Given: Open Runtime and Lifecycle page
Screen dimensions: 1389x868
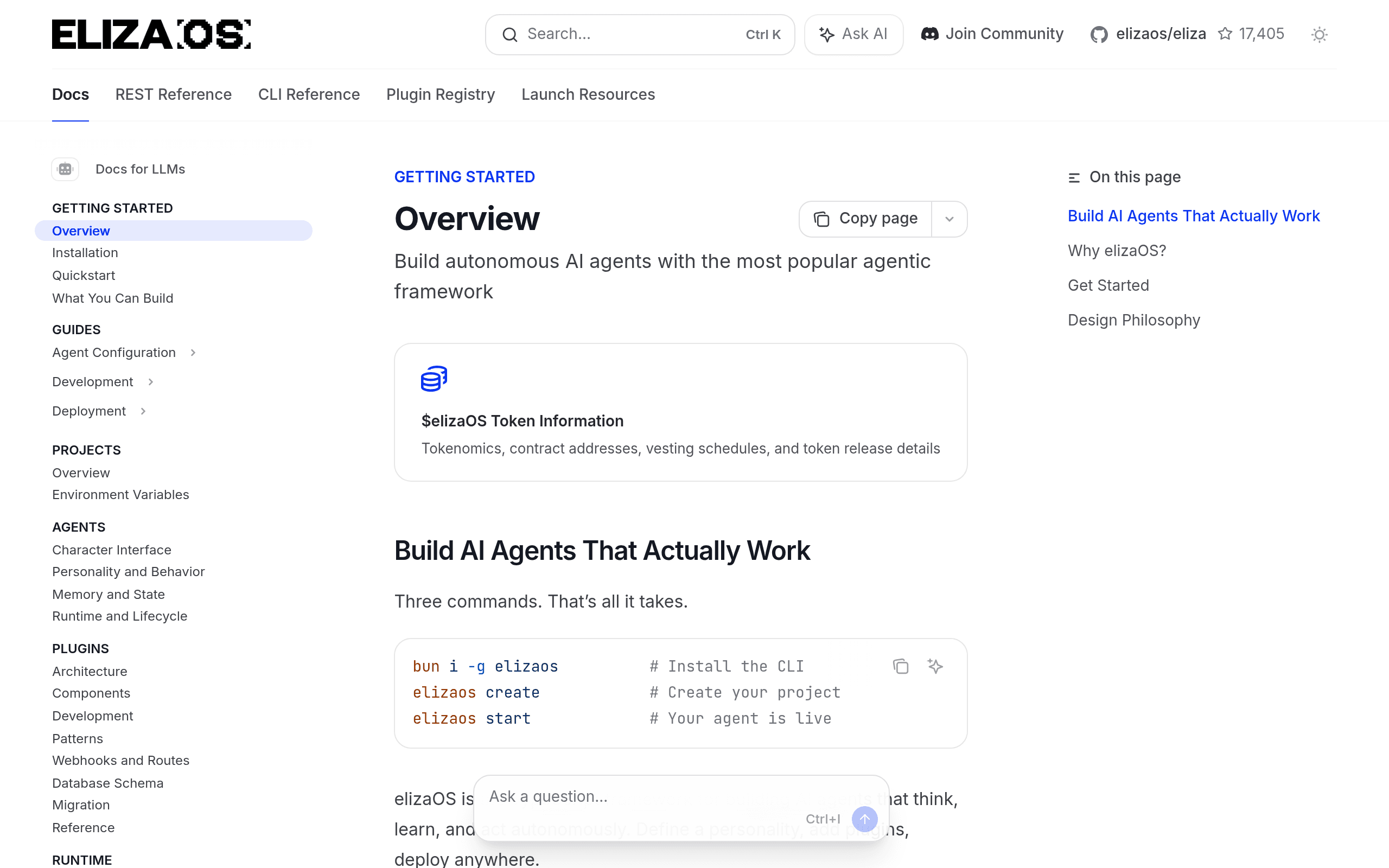Looking at the screenshot, I should [x=120, y=617].
